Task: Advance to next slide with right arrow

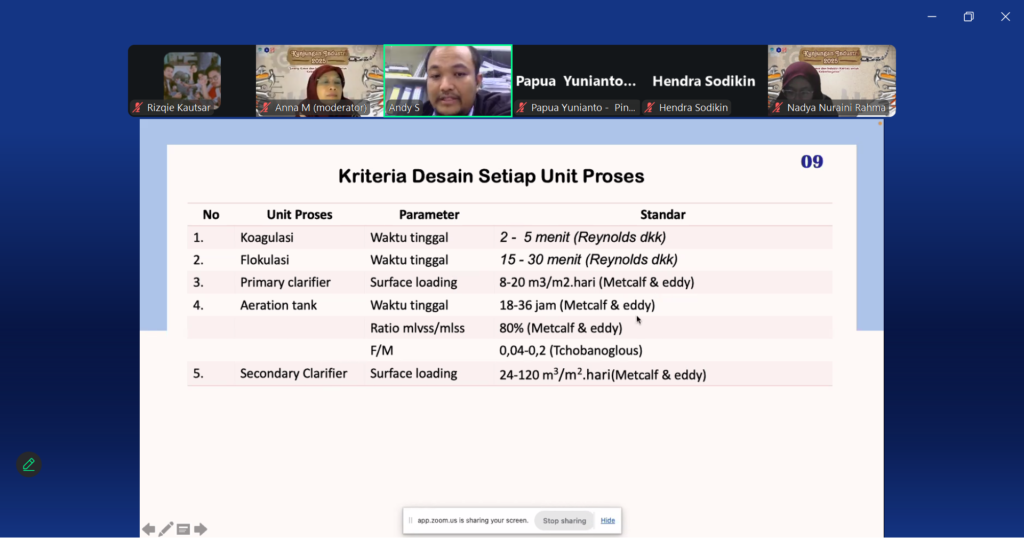Action: [x=200, y=529]
